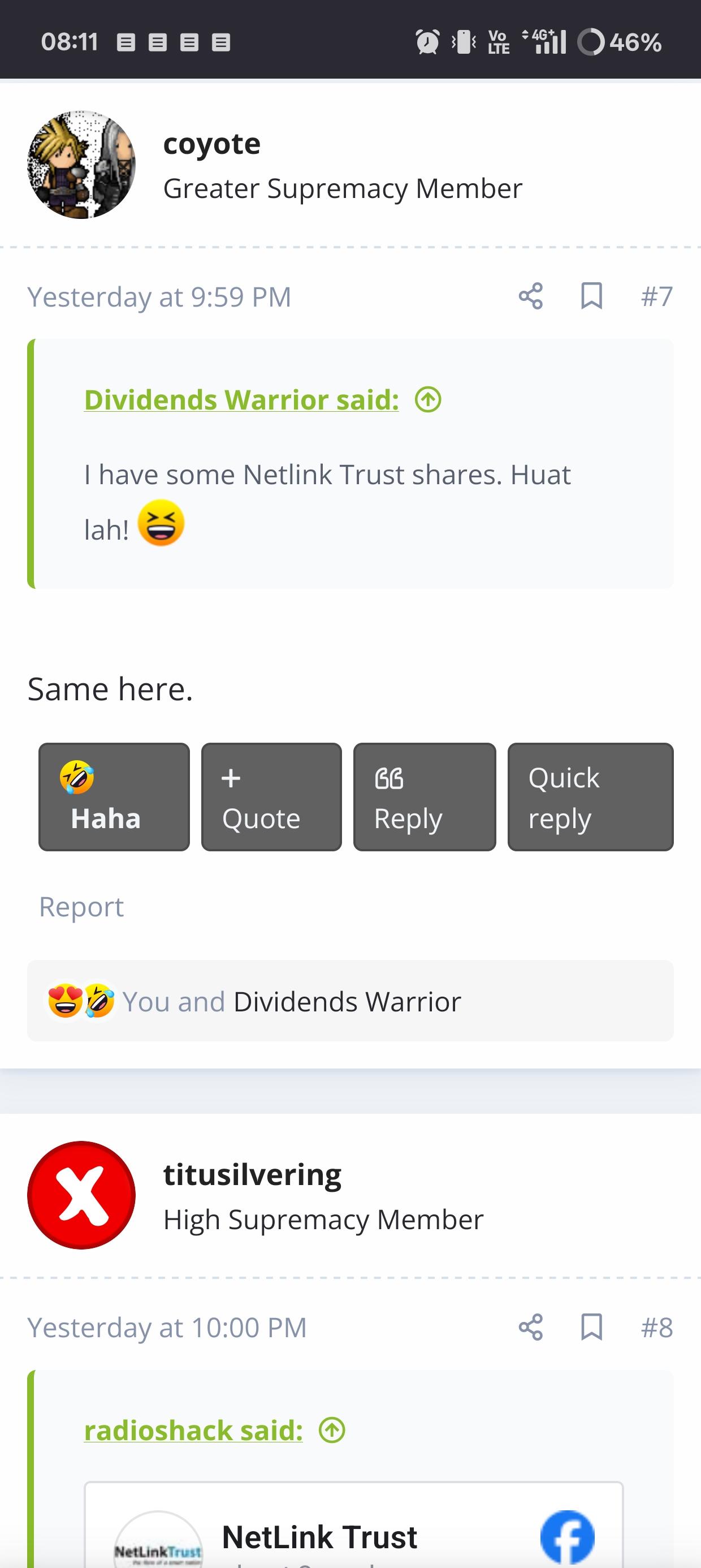Add coyote's post to multi-quote
This screenshot has height=1568, width=701.
pyautogui.click(x=271, y=797)
